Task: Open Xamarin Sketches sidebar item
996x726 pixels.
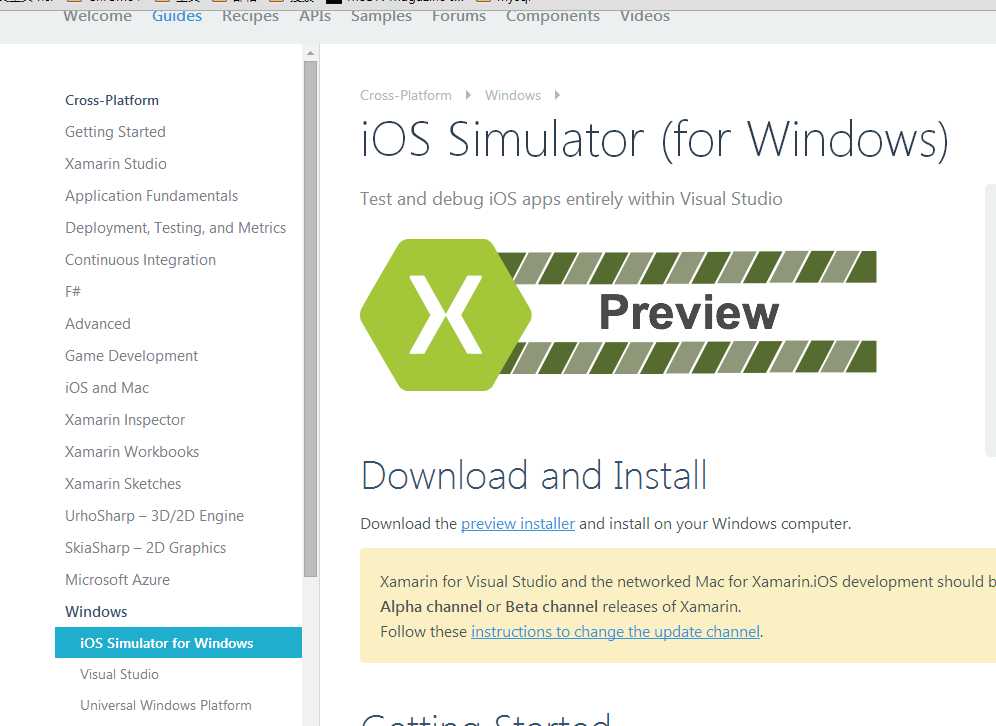Action: (x=123, y=484)
